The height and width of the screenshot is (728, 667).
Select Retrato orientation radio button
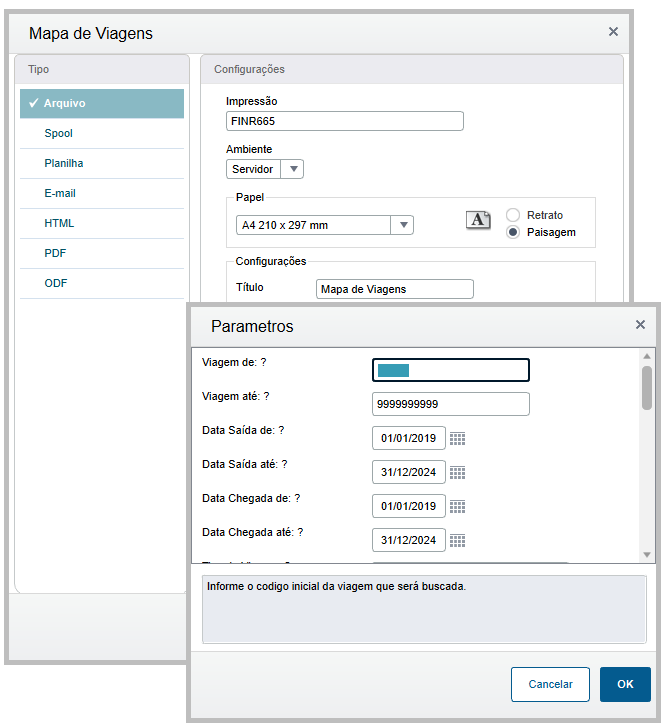pyautogui.click(x=513, y=215)
